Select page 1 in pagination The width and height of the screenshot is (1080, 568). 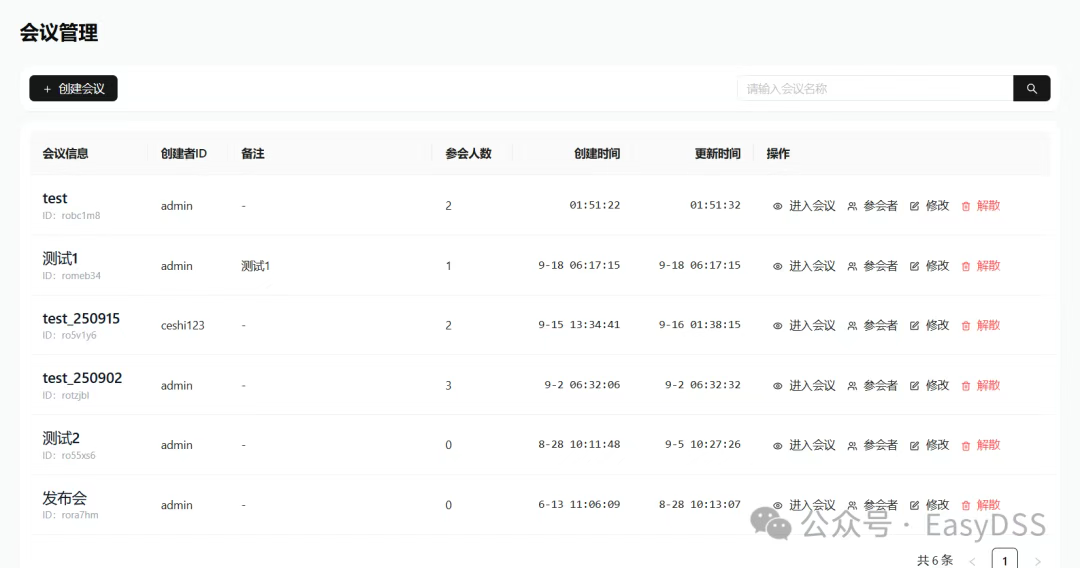pyautogui.click(x=1004, y=560)
